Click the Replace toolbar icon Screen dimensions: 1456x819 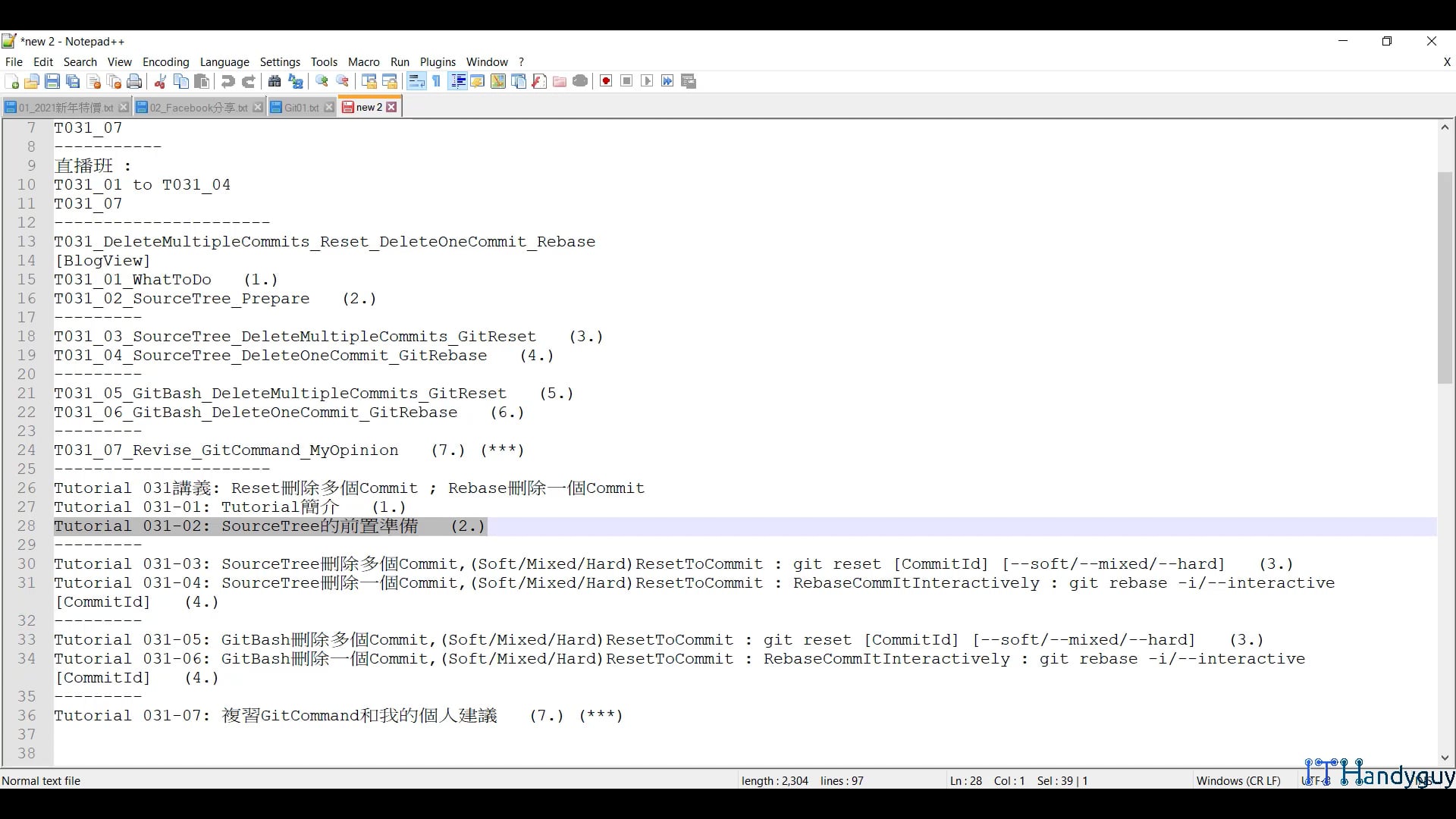tap(297, 81)
